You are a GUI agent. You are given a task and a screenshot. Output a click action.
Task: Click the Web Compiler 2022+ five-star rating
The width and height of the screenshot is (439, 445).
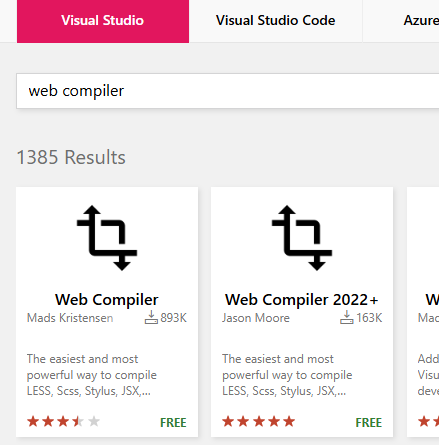[x=259, y=422]
